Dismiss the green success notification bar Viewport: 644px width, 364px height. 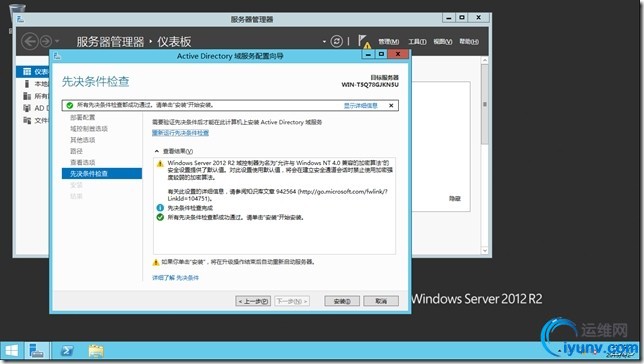[x=391, y=106]
